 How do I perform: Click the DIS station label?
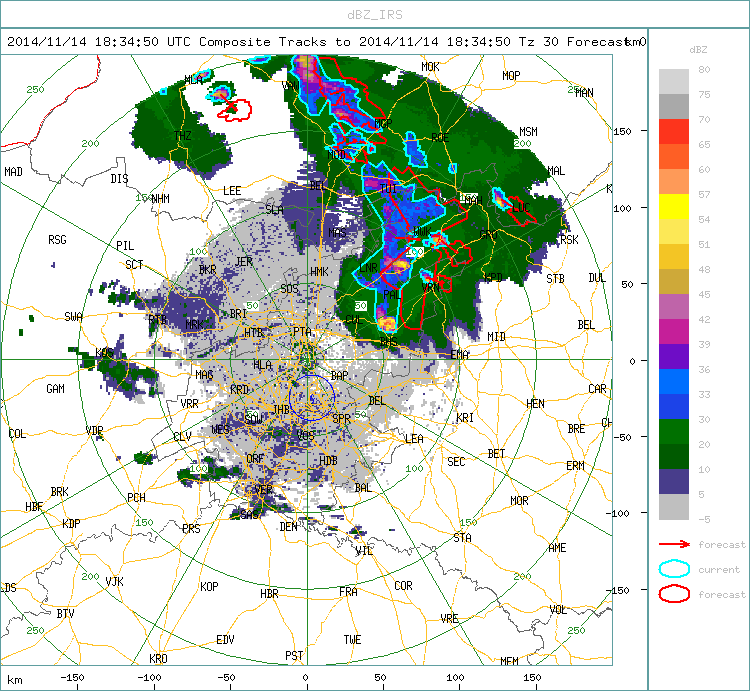click(x=119, y=179)
